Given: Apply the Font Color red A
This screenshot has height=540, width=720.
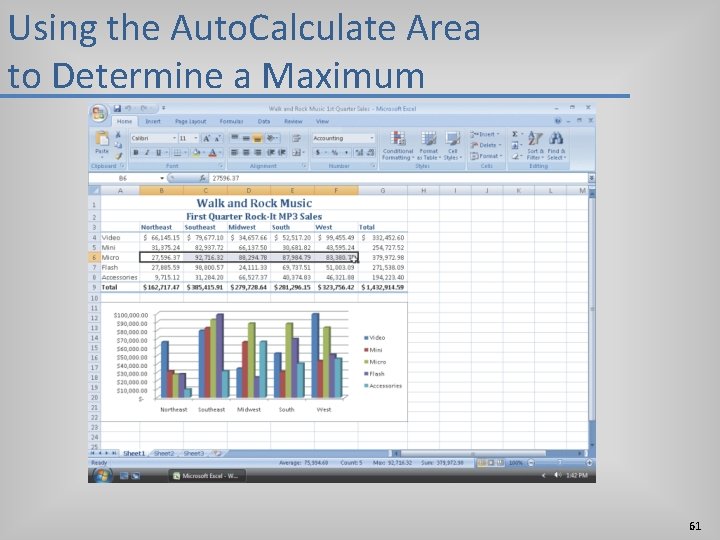Looking at the screenshot, I should click(x=213, y=153).
